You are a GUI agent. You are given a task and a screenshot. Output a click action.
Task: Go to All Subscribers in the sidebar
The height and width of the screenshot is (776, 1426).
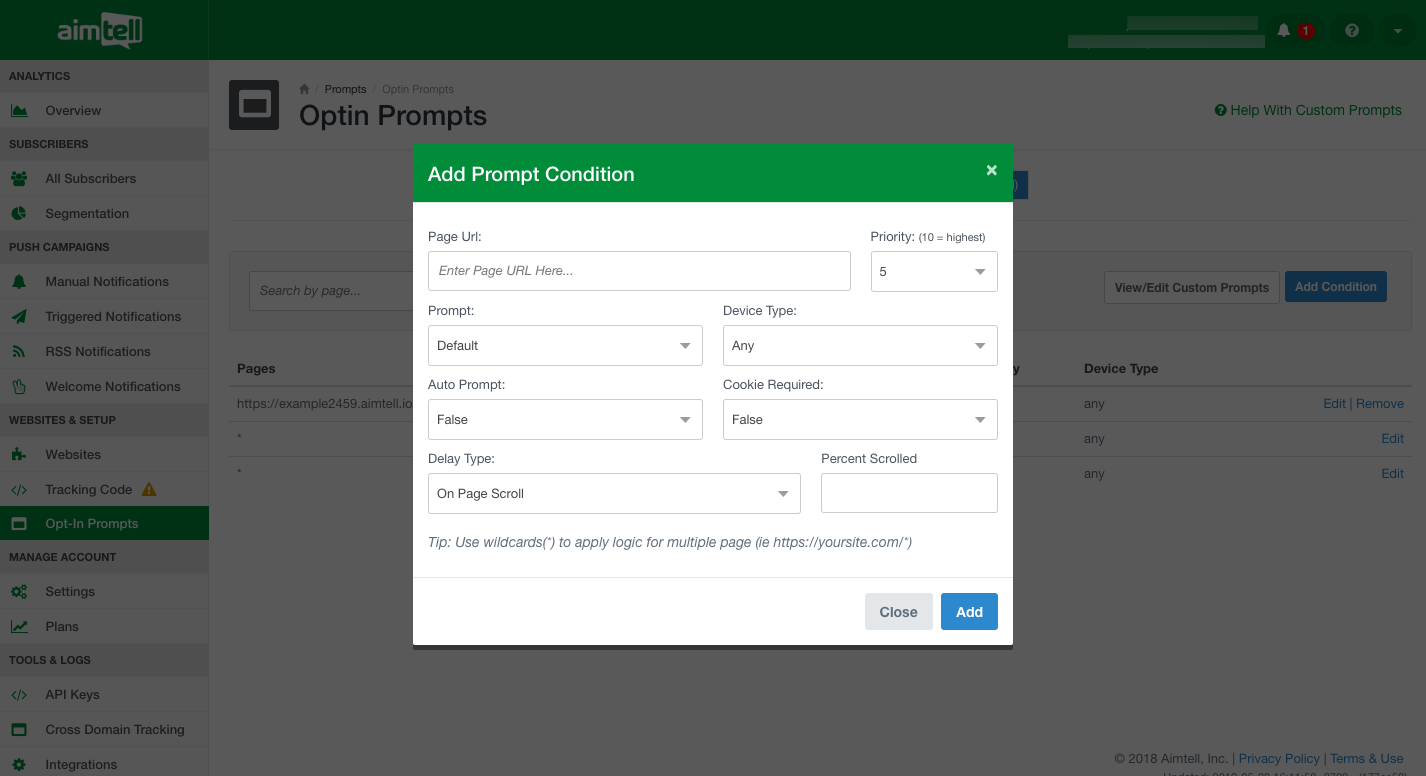[x=90, y=178]
